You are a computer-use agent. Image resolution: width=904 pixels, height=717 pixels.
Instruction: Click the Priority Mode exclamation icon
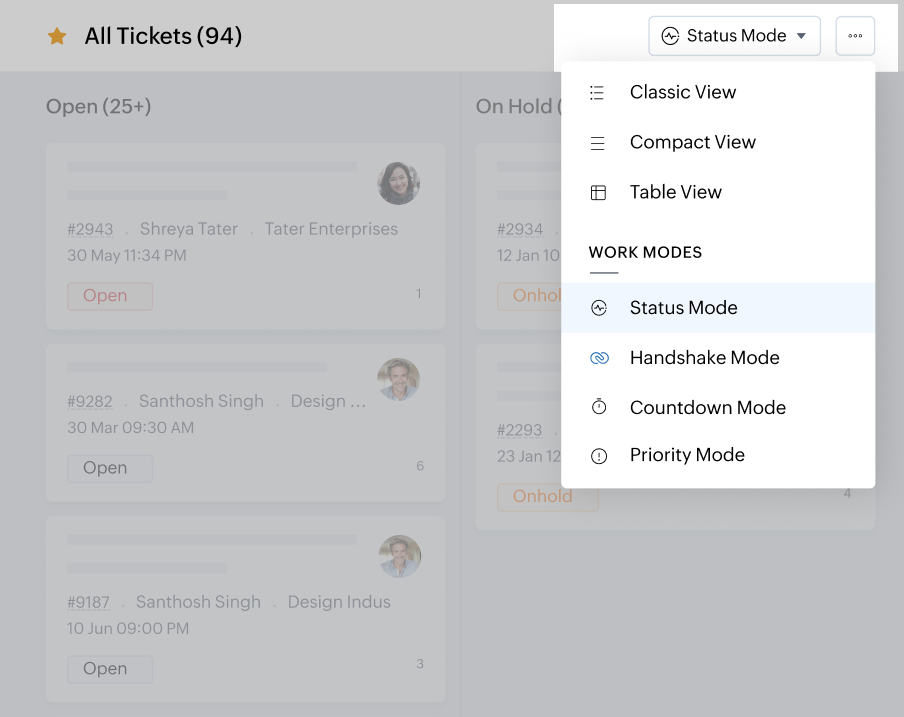(599, 456)
